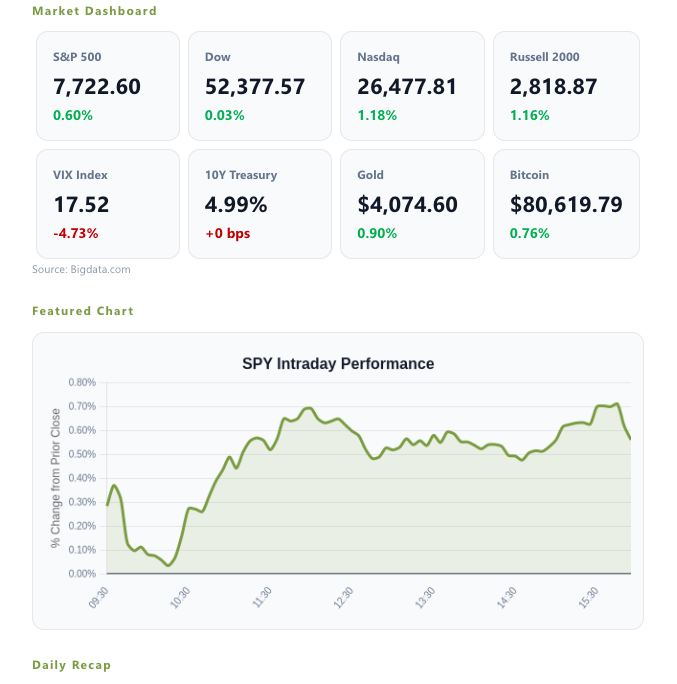Viewport: 677px width, 684px height.
Task: Click the S&P 500 value 7,722.60
Action: (x=97, y=87)
